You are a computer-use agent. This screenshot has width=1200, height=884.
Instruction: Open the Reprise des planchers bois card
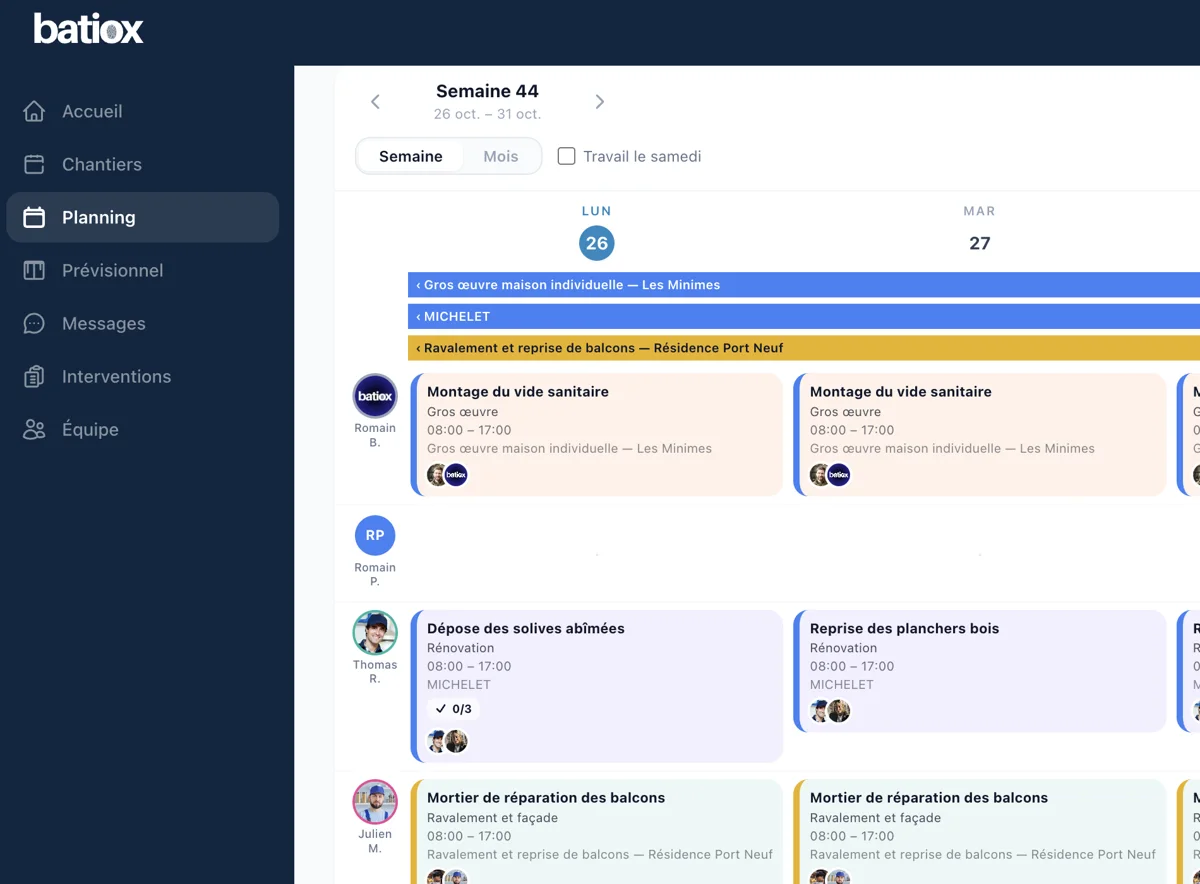980,671
